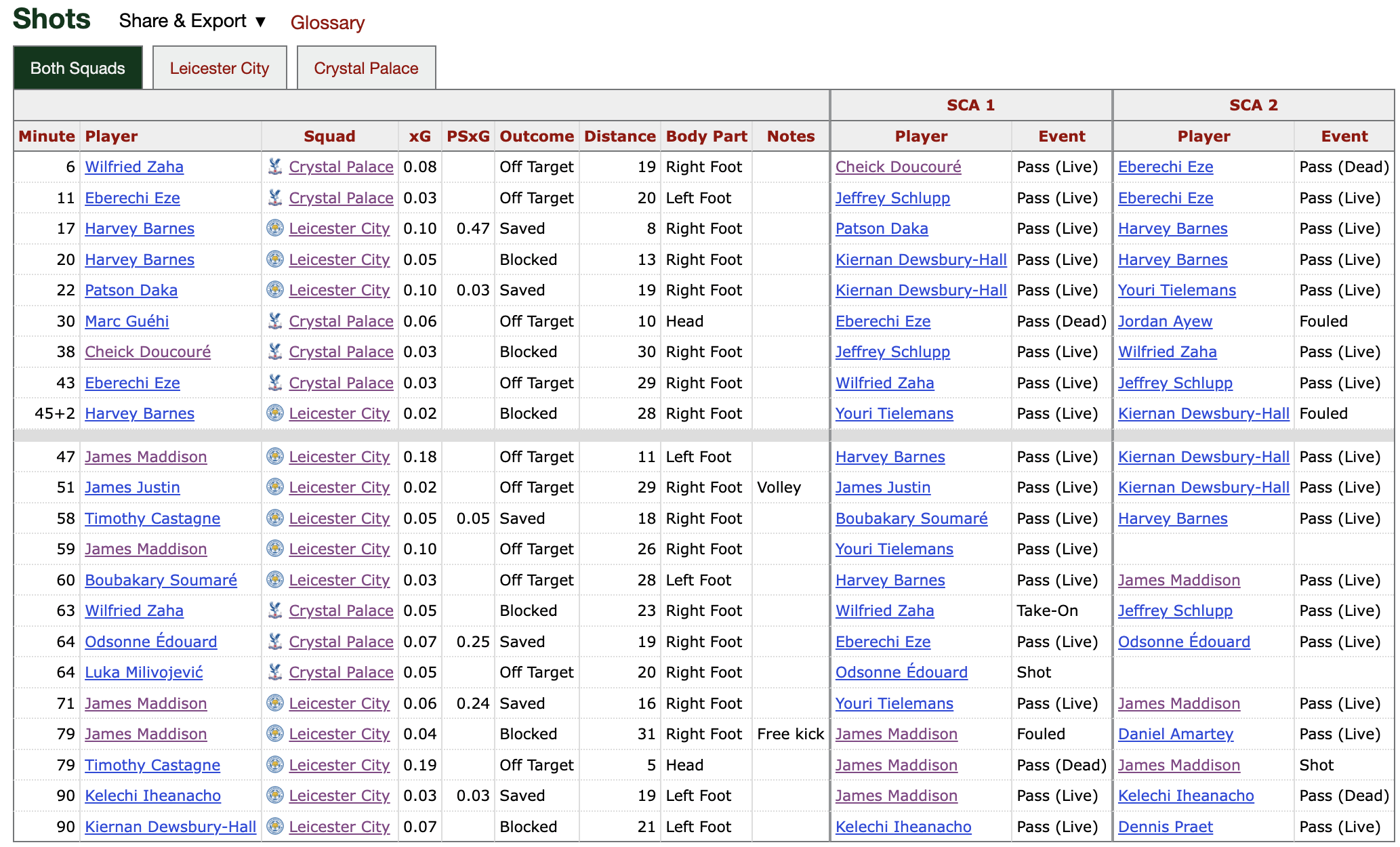Image resolution: width=1400 pixels, height=847 pixels.
Task: Select the 'Free kick' note cell
Action: [x=790, y=734]
